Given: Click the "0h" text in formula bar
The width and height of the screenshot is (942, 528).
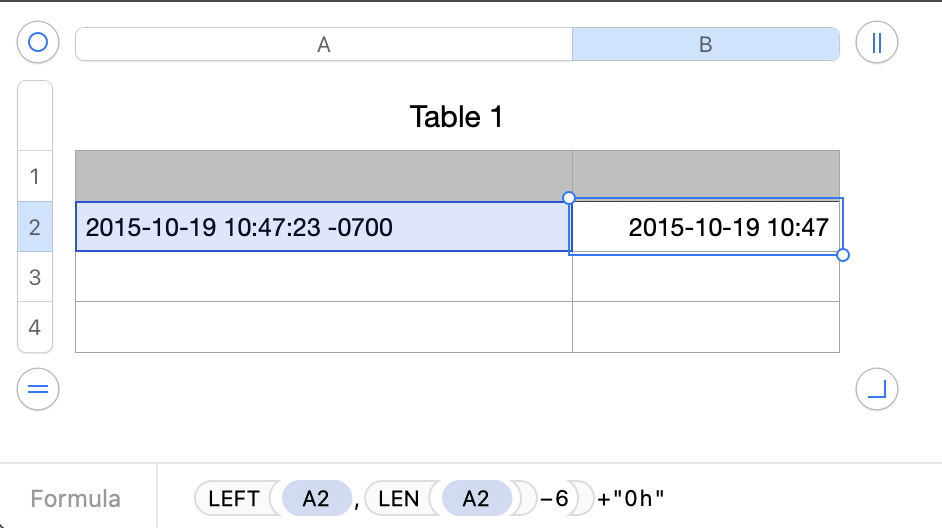Looking at the screenshot, I should tap(638, 498).
